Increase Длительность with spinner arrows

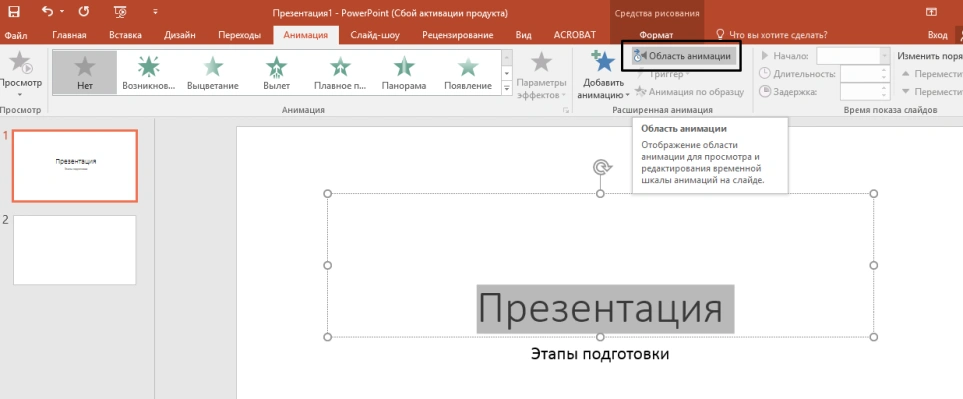(884, 70)
